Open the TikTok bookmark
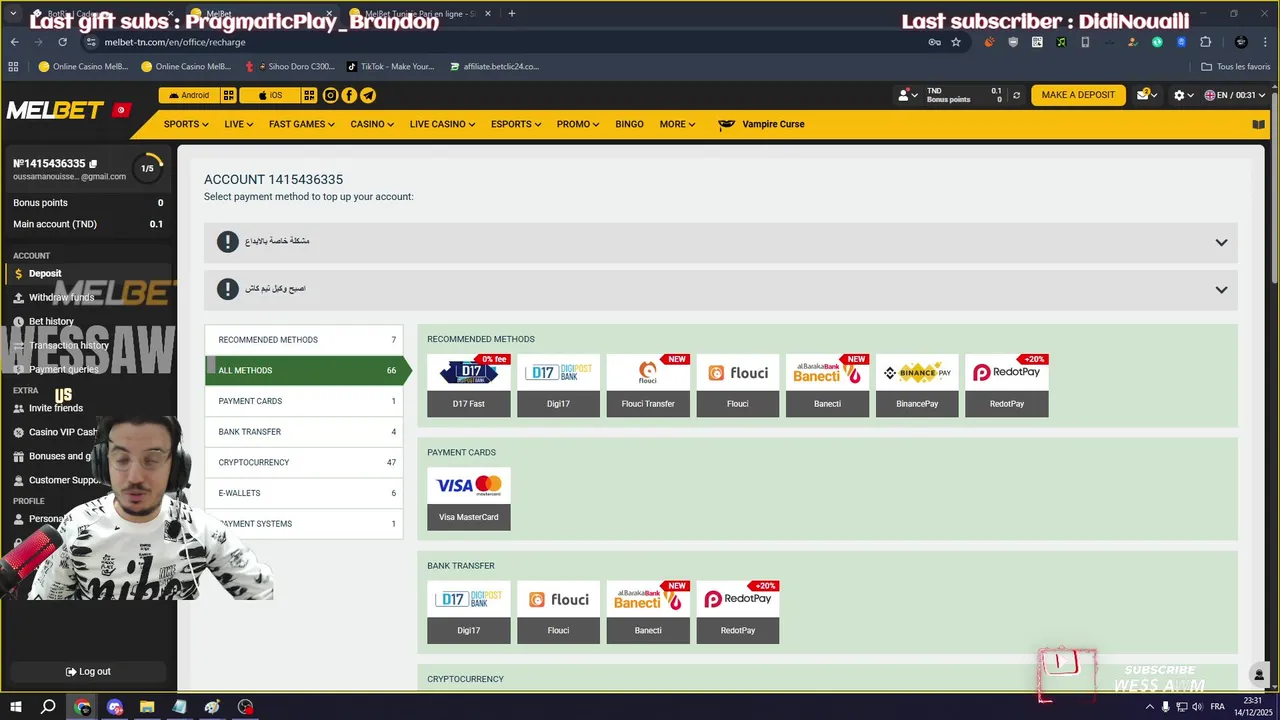The height and width of the screenshot is (720, 1280). point(390,67)
